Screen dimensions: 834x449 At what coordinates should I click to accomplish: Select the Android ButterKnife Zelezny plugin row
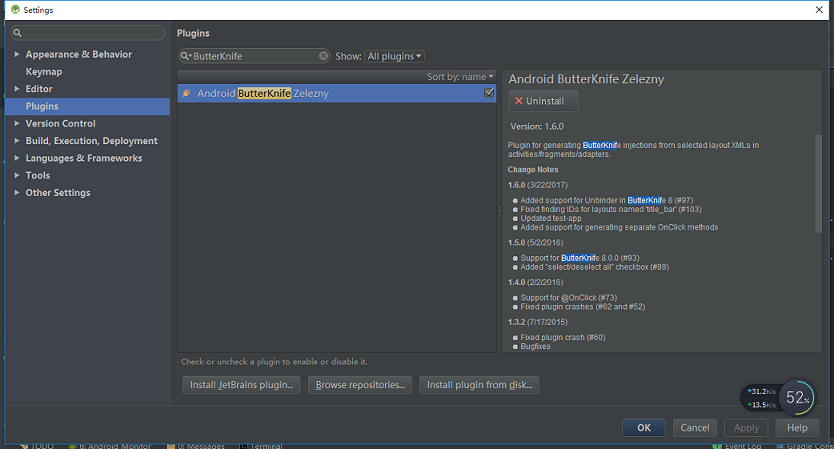pyautogui.click(x=337, y=93)
